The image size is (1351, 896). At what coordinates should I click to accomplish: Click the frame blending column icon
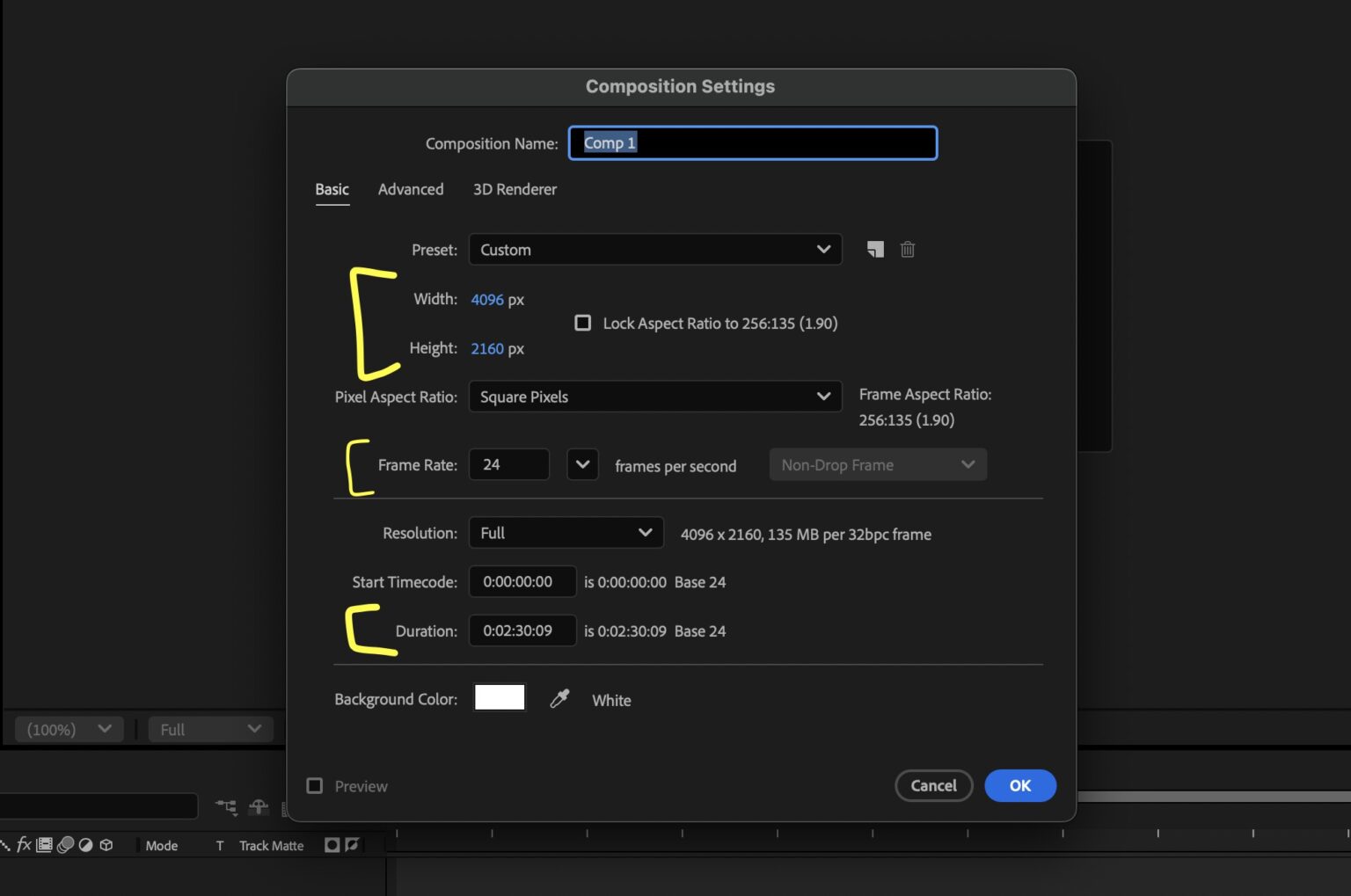coord(44,845)
